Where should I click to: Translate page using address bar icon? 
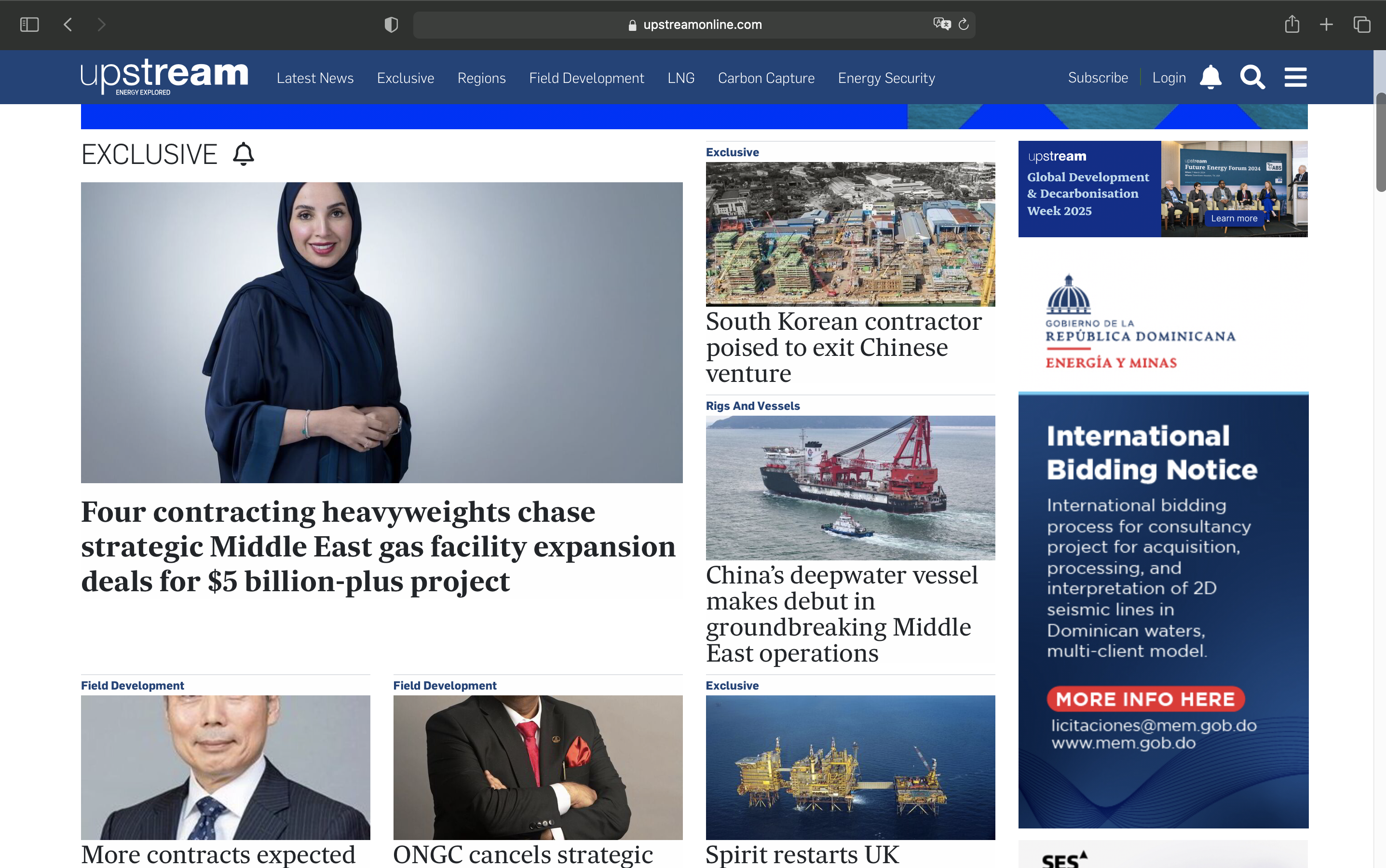942,24
